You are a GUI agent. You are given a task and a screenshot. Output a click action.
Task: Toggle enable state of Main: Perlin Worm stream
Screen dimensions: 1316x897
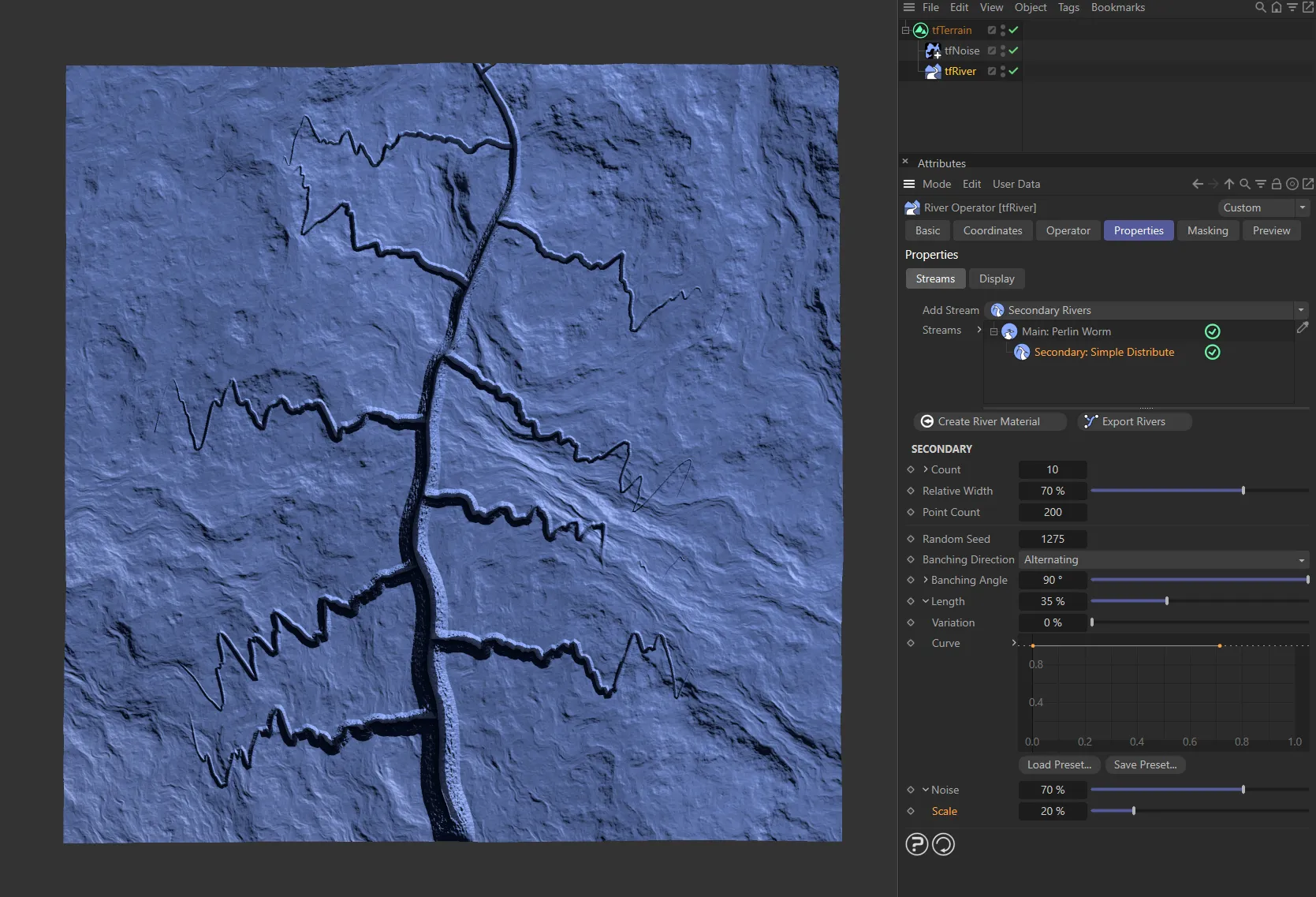tap(1212, 331)
